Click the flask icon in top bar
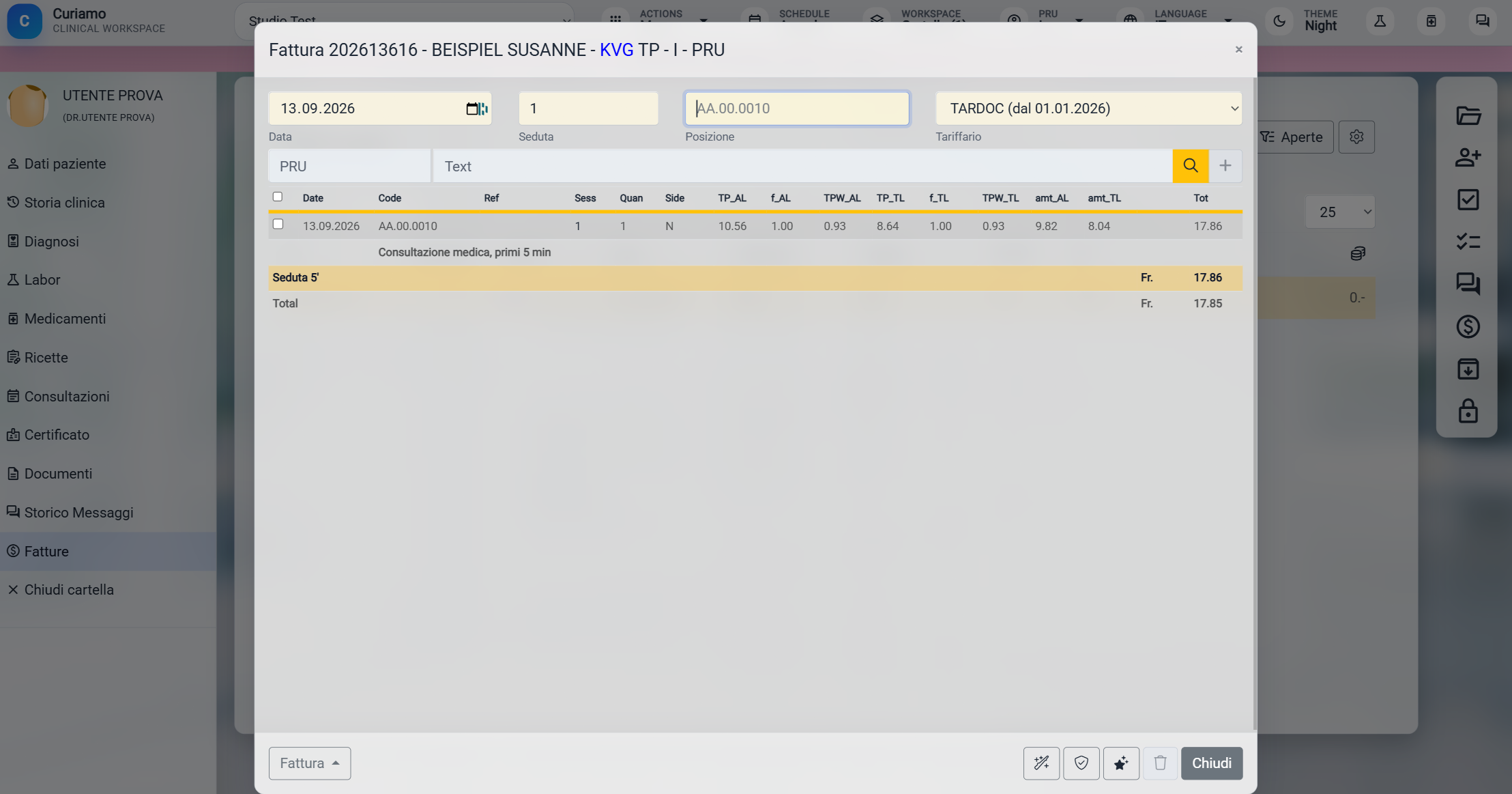Viewport: 1512px width, 794px height. pyautogui.click(x=1380, y=21)
